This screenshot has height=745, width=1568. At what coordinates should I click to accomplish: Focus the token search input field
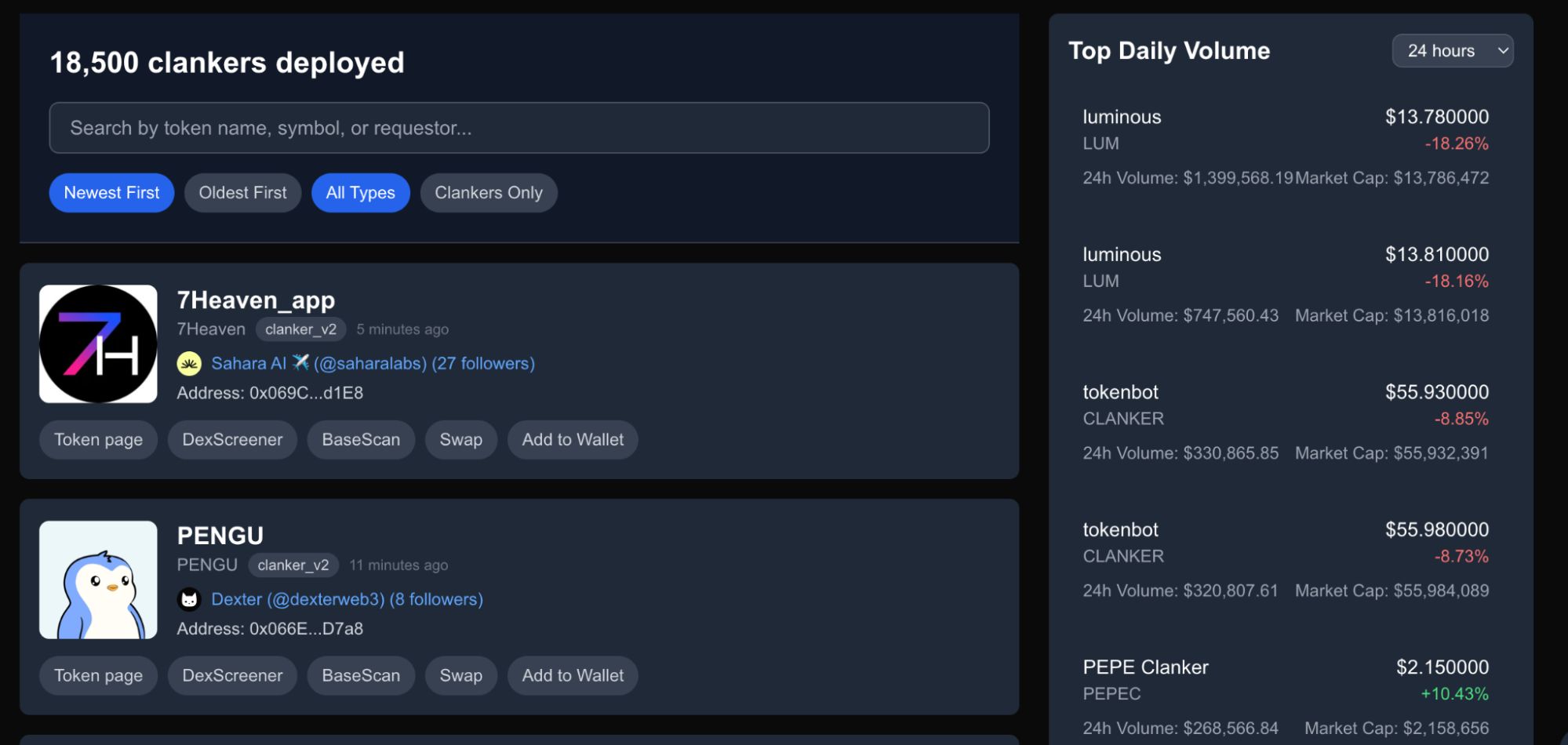518,128
